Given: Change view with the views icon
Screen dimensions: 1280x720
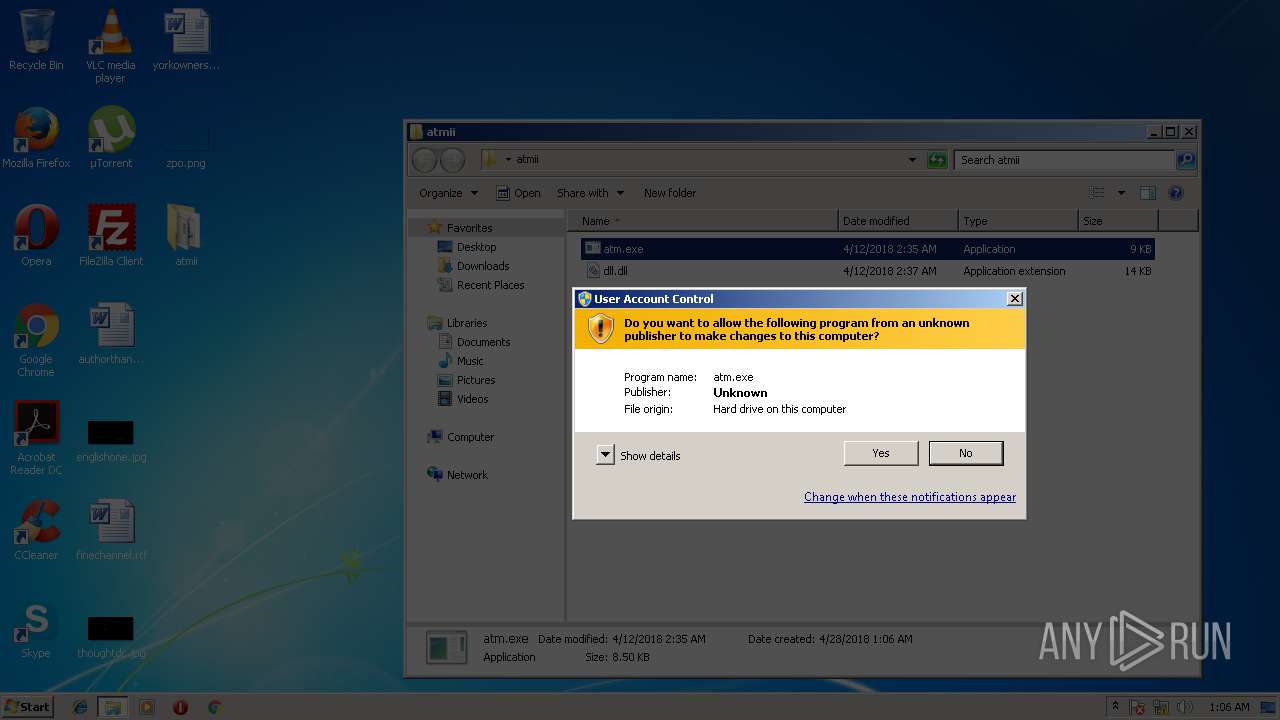Looking at the screenshot, I should coord(1097,193).
